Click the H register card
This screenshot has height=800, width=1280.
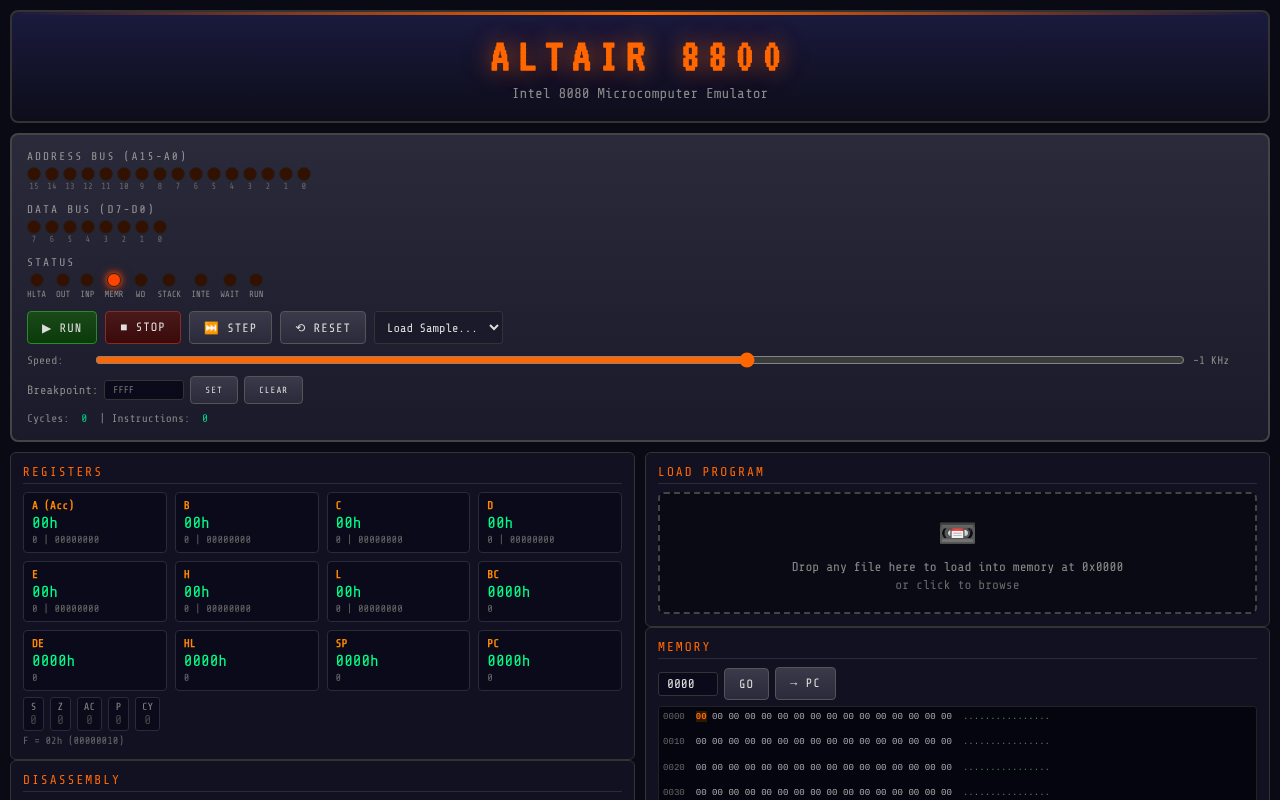(x=247, y=591)
